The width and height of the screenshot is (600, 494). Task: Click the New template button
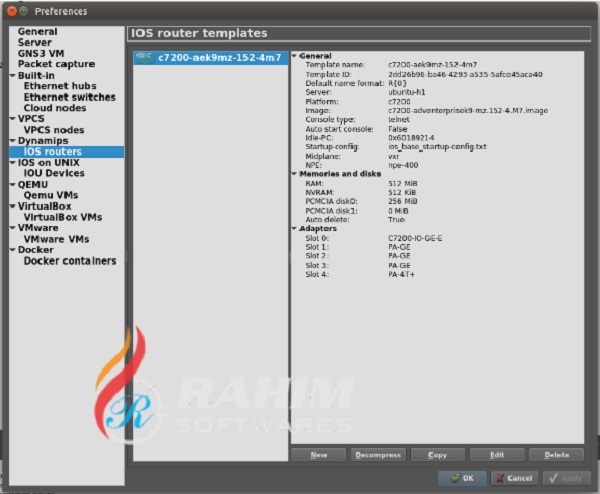click(319, 455)
